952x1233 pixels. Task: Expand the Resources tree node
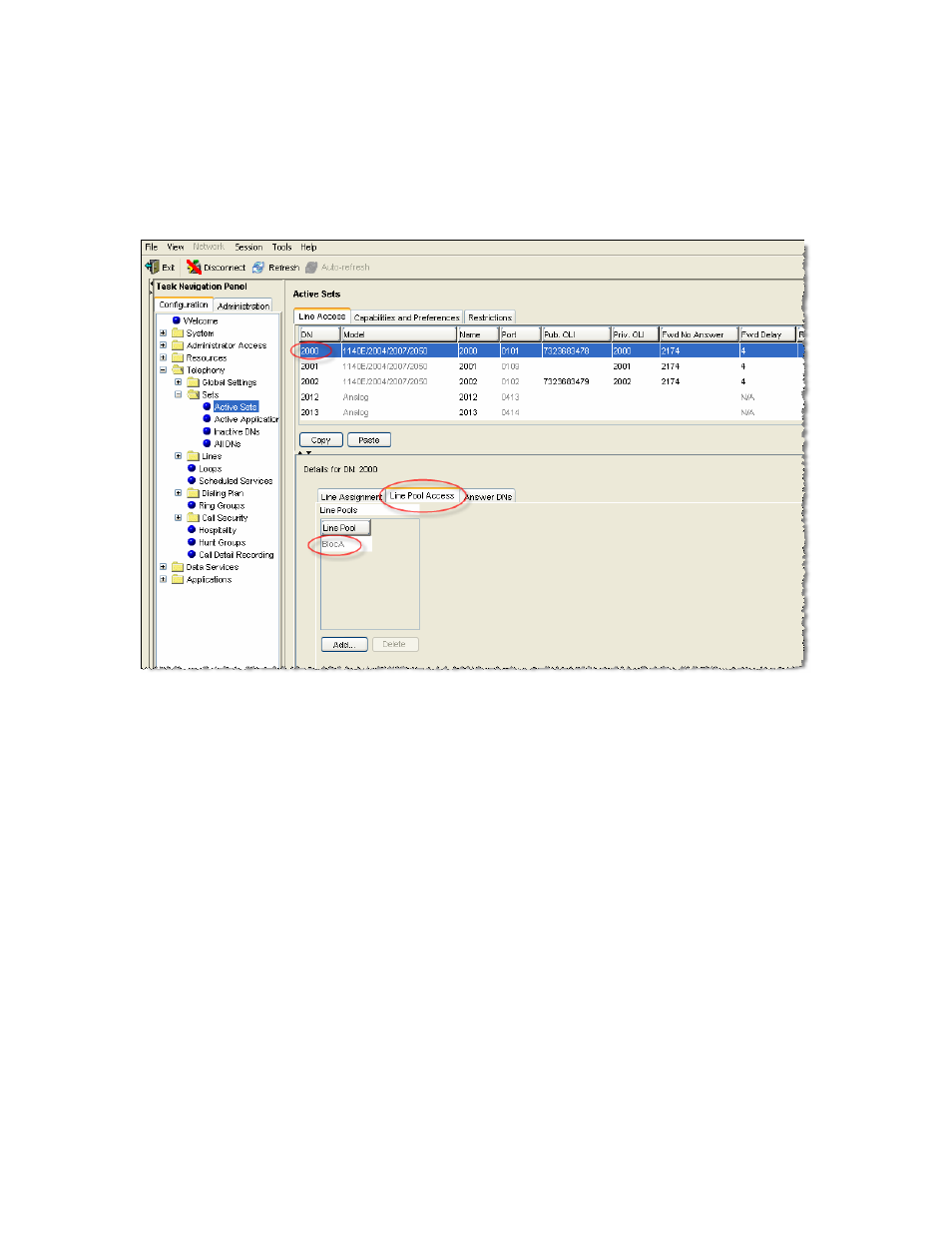[x=164, y=357]
